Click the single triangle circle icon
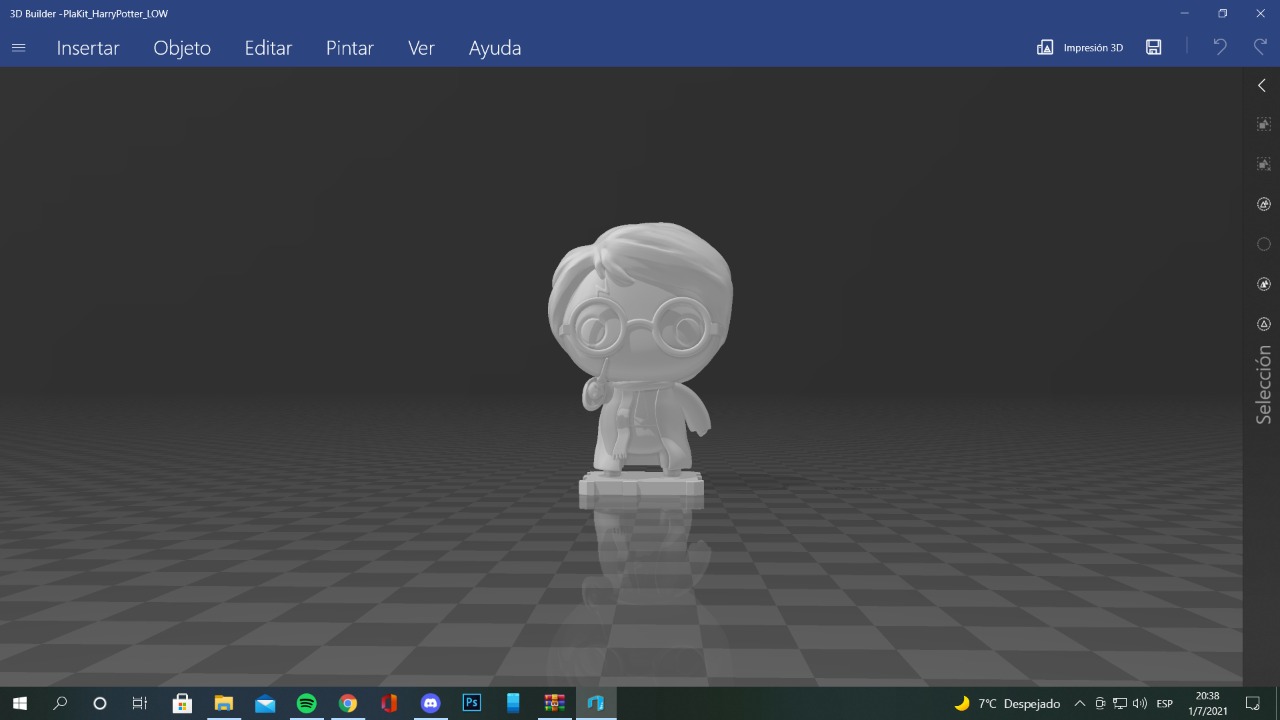1280x720 pixels. point(1264,324)
